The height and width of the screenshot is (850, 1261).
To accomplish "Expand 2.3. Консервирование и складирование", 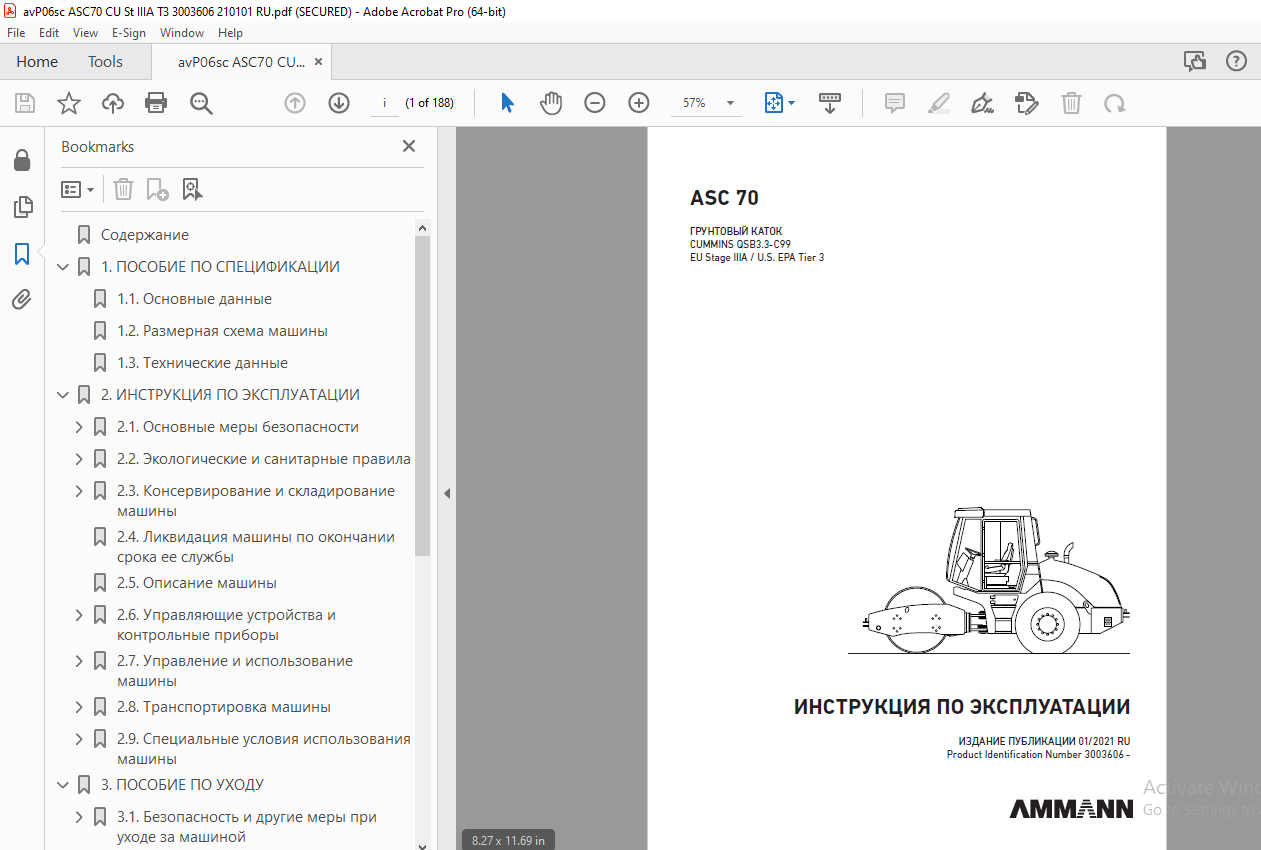I will pyautogui.click(x=79, y=491).
